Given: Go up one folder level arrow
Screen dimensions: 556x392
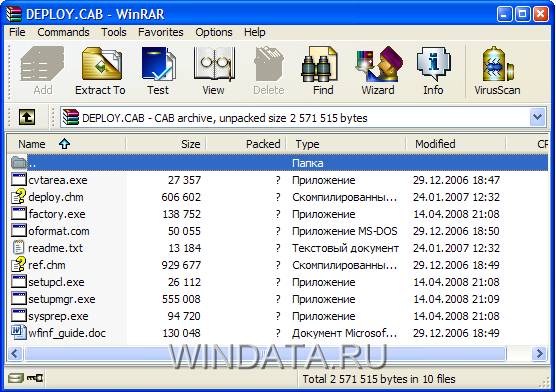Looking at the screenshot, I should (x=27, y=117).
